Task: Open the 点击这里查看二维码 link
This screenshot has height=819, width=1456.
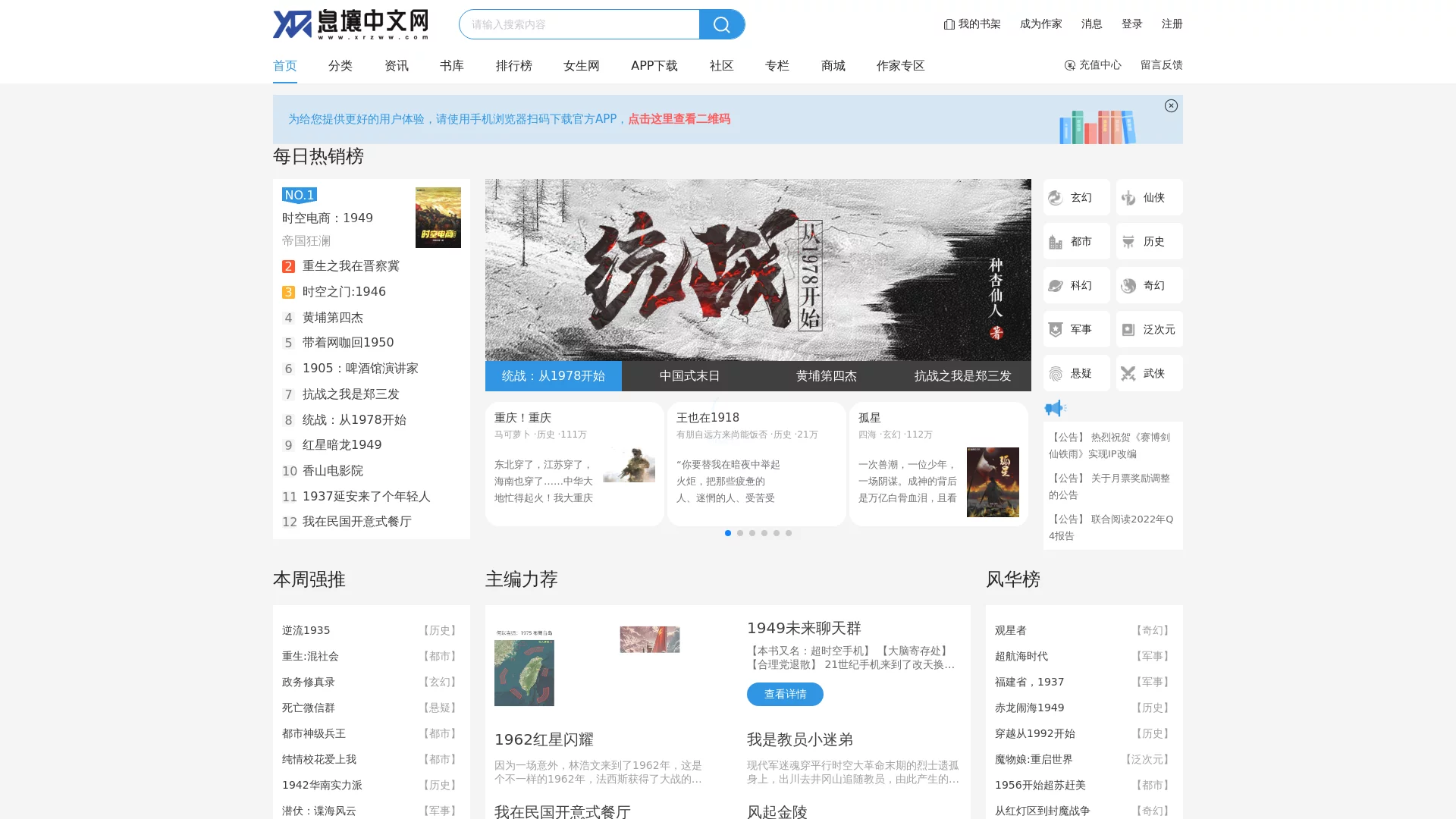Action: [x=679, y=119]
